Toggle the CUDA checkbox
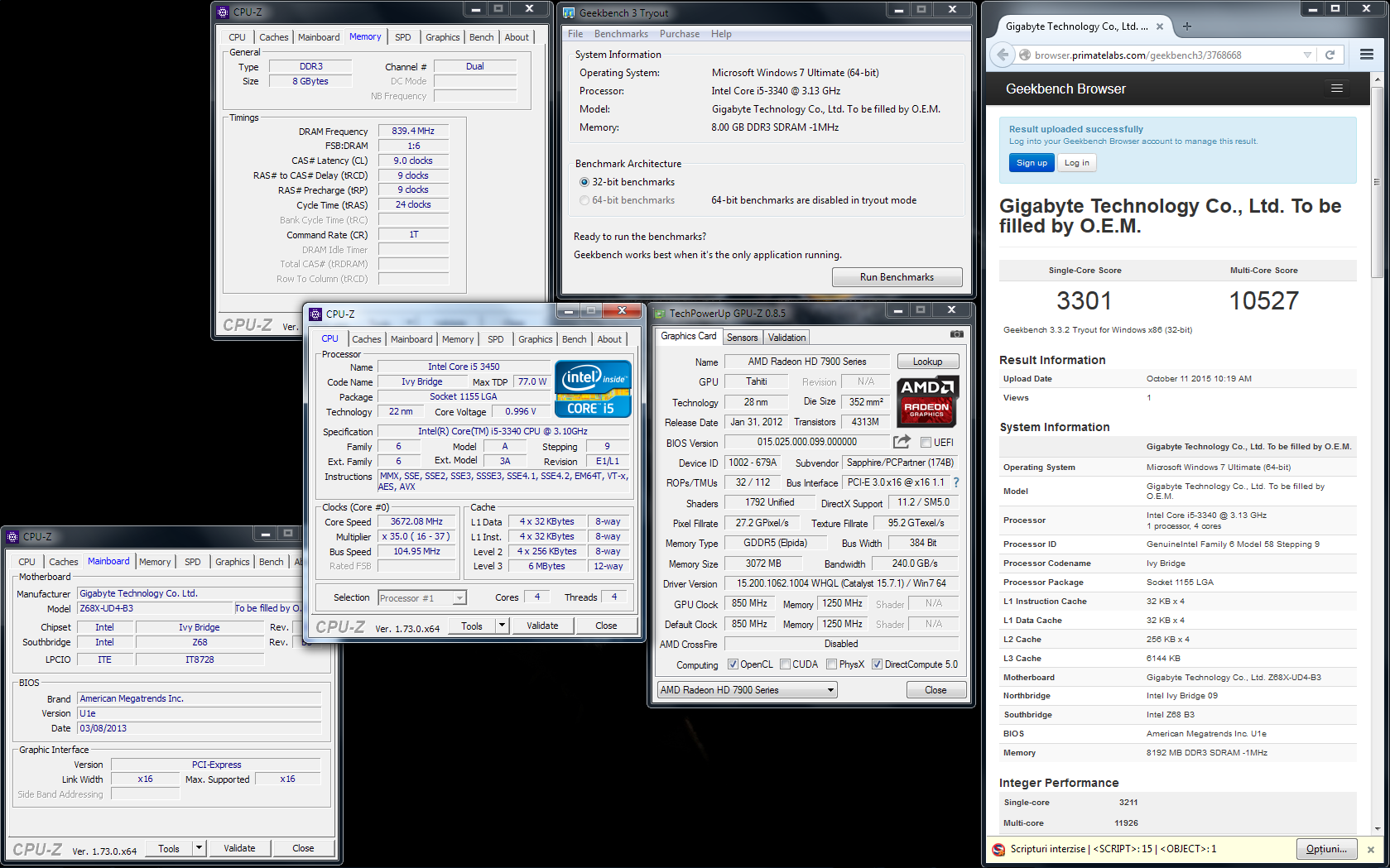 point(785,664)
